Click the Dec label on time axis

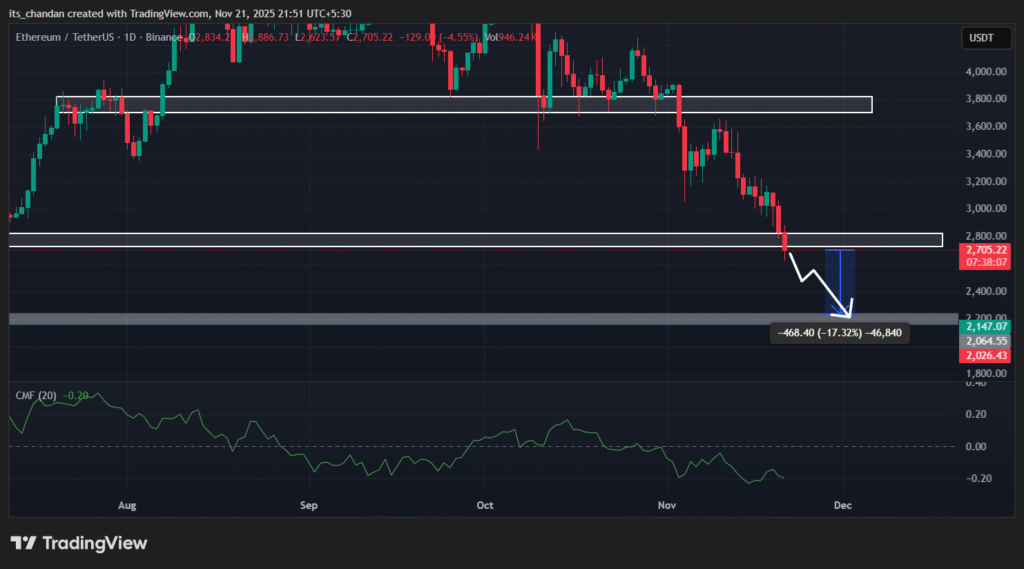point(842,507)
